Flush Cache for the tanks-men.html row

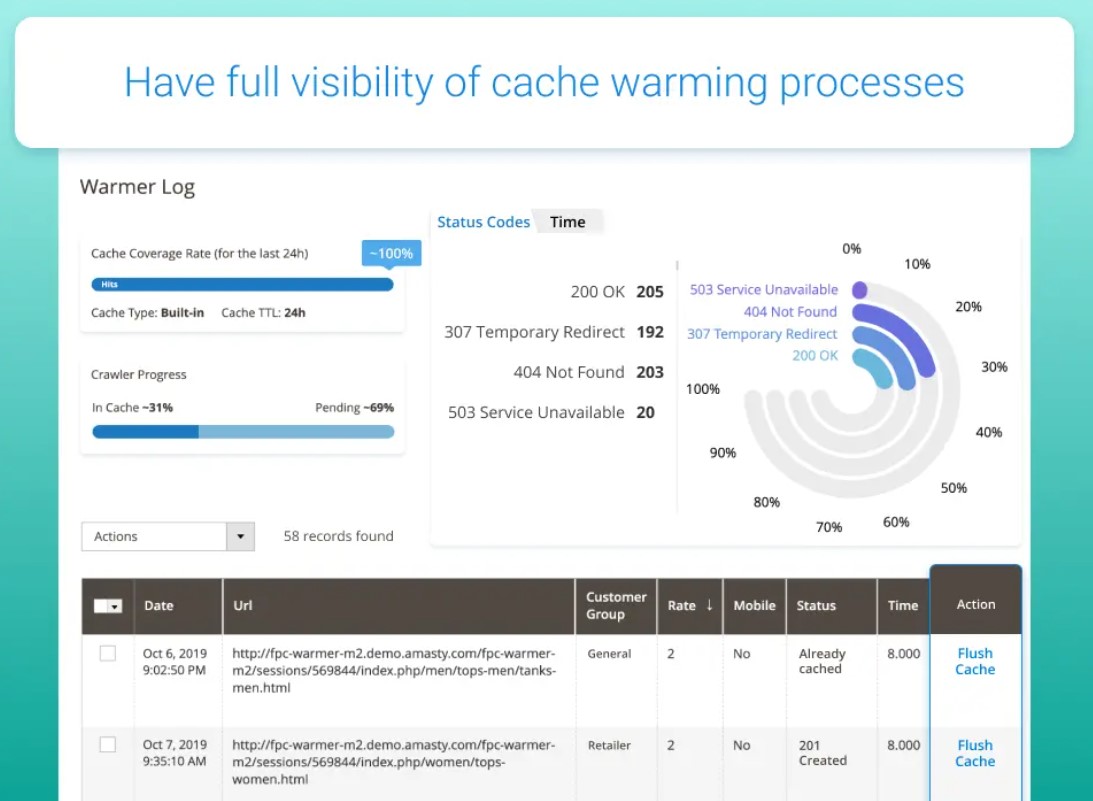pos(975,661)
